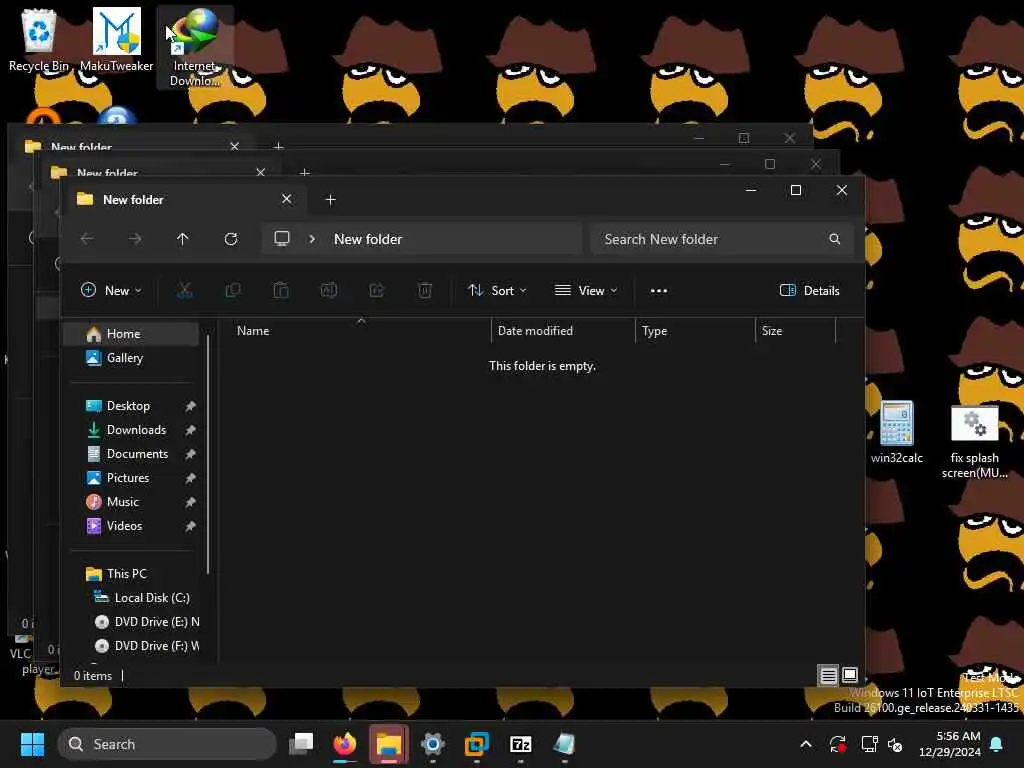Open the Windows Start menu
Viewport: 1024px width, 768px height.
[x=32, y=744]
